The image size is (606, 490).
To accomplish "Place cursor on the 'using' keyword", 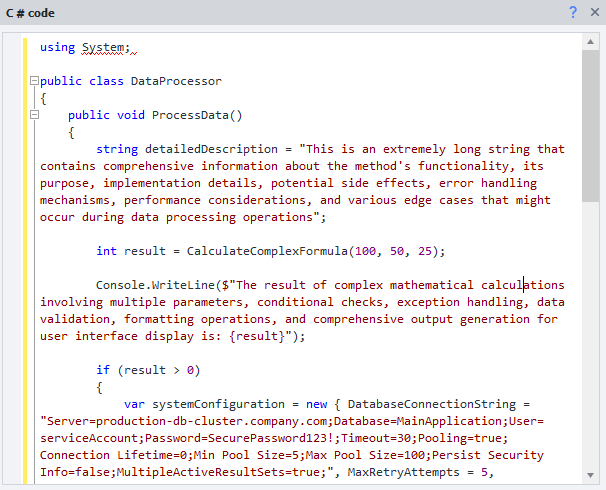I will click(57, 47).
